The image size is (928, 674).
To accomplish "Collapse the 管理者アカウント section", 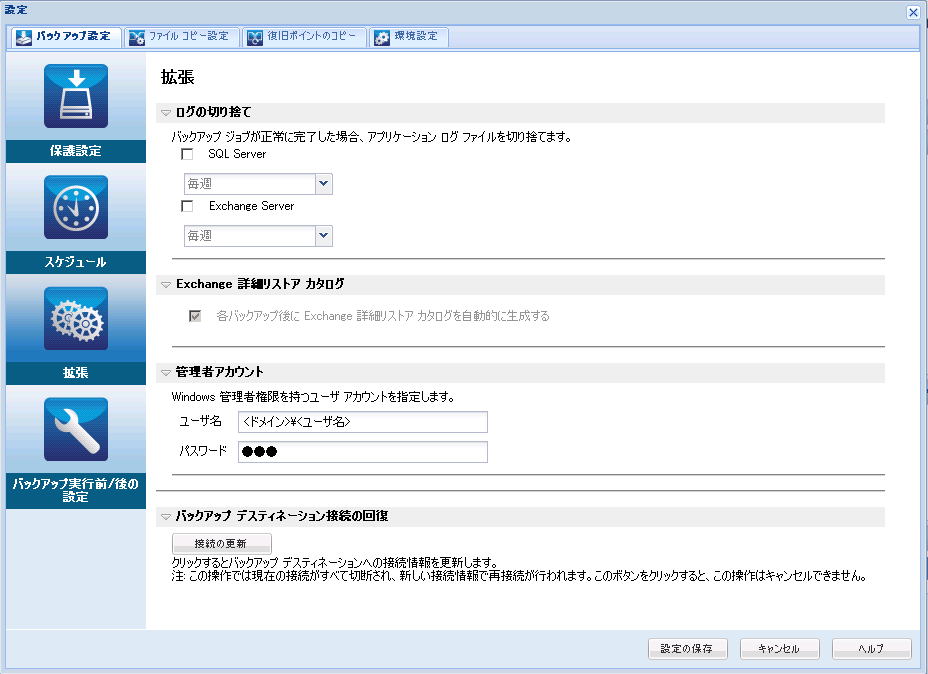I will click(166, 372).
